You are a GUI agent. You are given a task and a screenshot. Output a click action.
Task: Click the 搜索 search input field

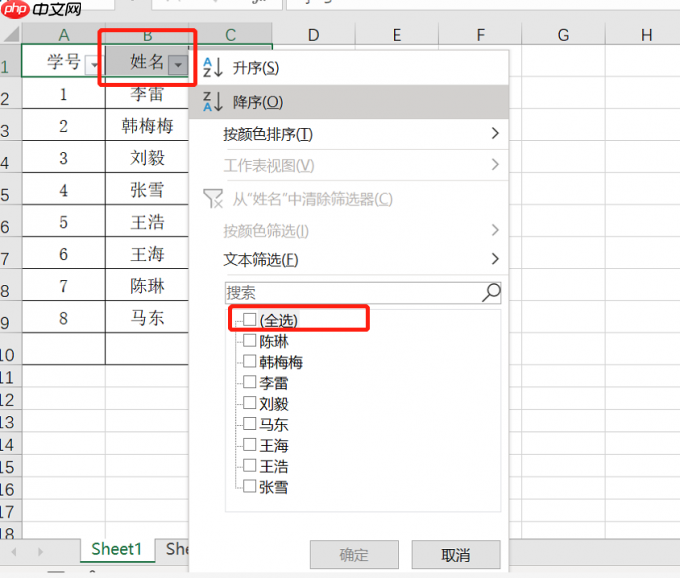click(x=363, y=293)
